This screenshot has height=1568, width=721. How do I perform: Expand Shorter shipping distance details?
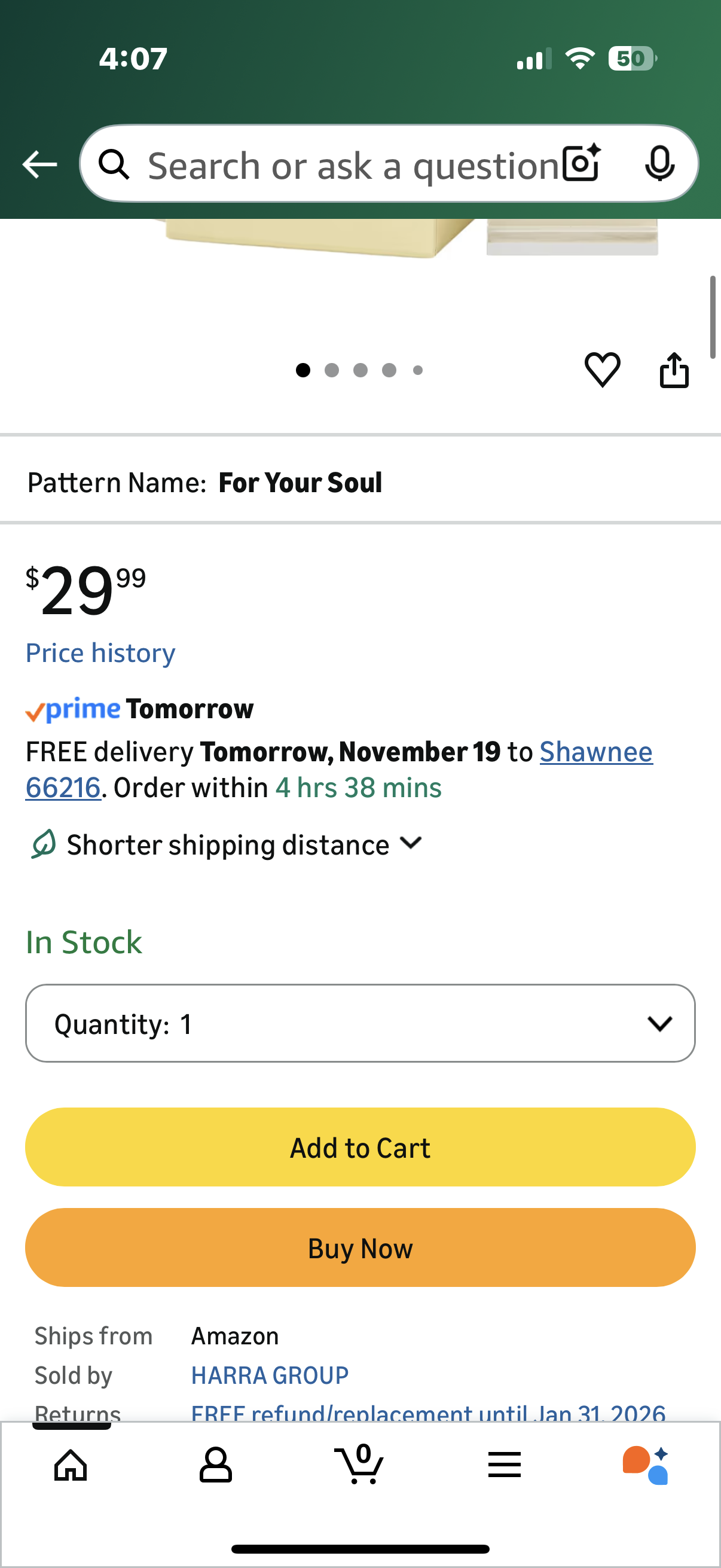(x=243, y=844)
